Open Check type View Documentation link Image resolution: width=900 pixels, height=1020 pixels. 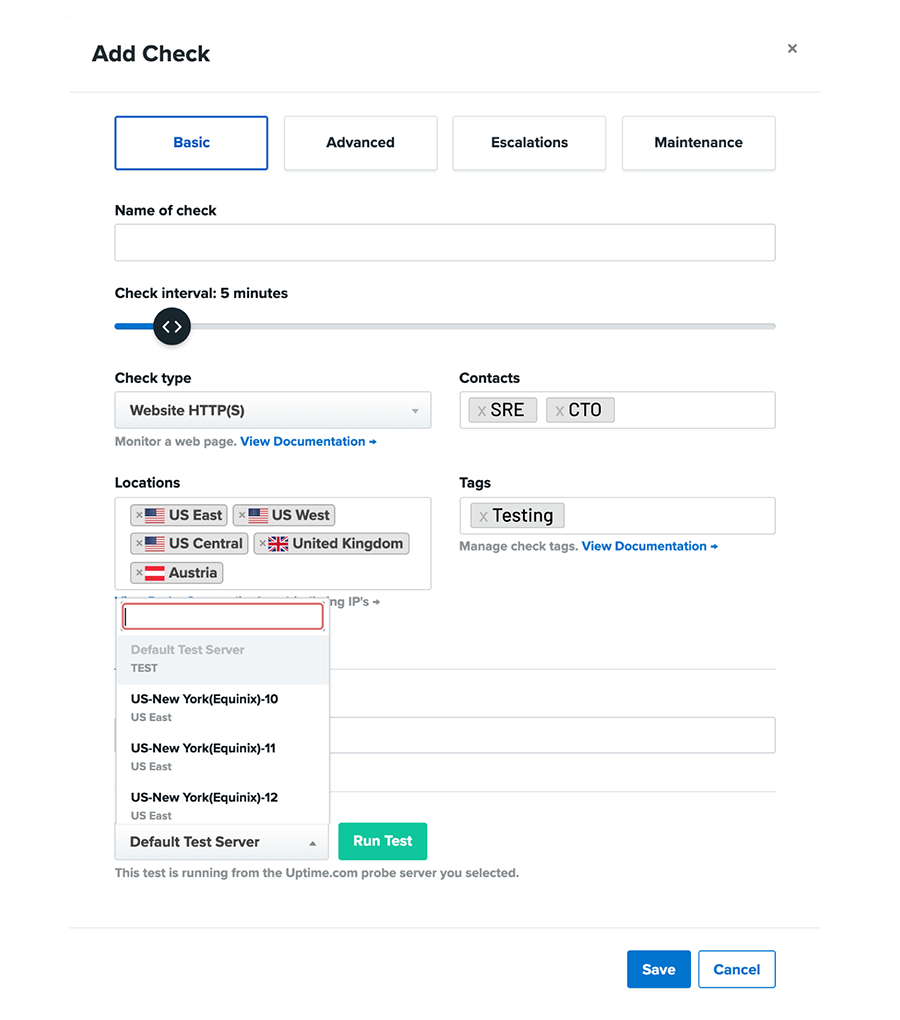(x=308, y=442)
